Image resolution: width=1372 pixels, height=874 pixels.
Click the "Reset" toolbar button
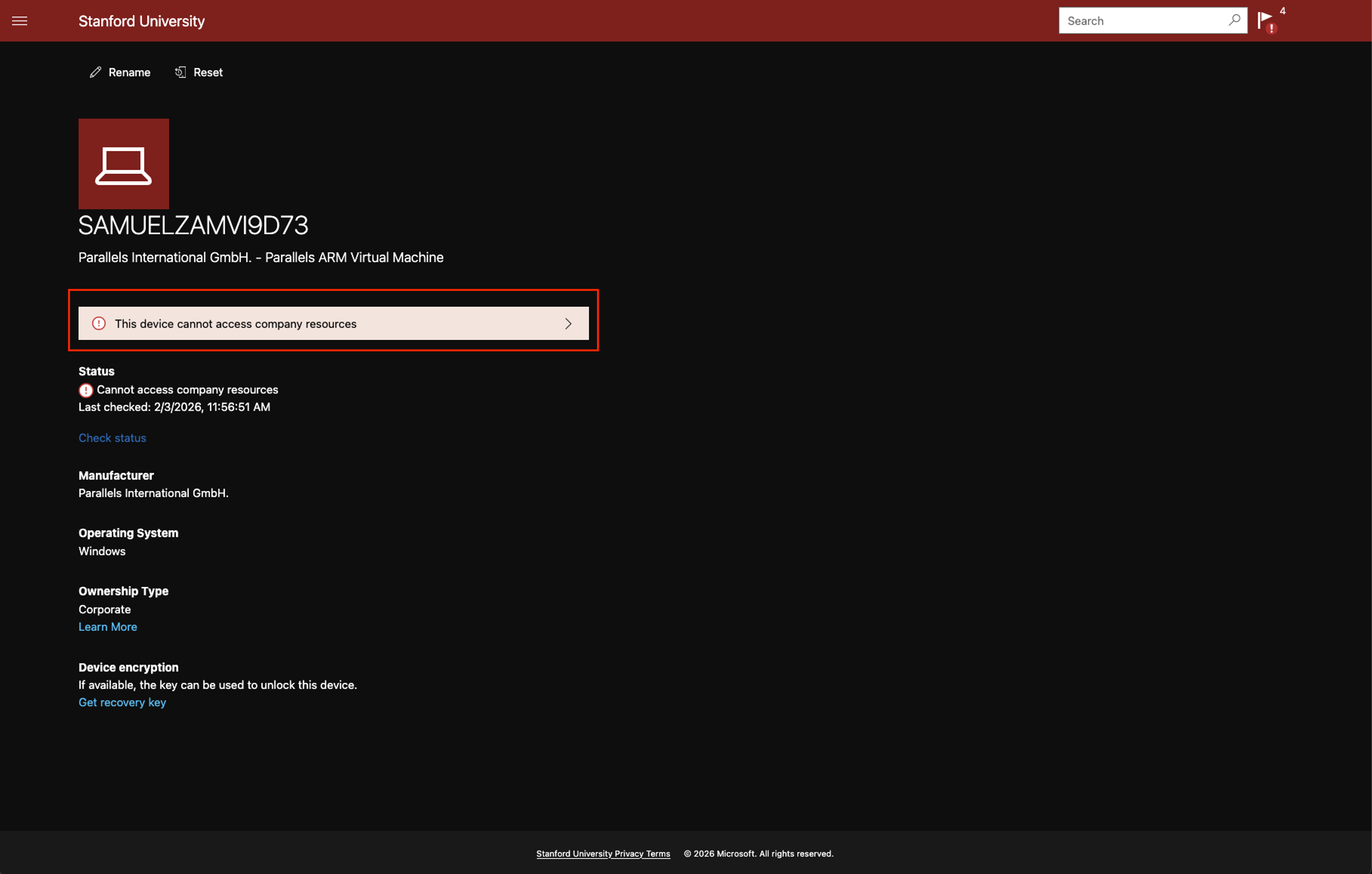(x=207, y=72)
